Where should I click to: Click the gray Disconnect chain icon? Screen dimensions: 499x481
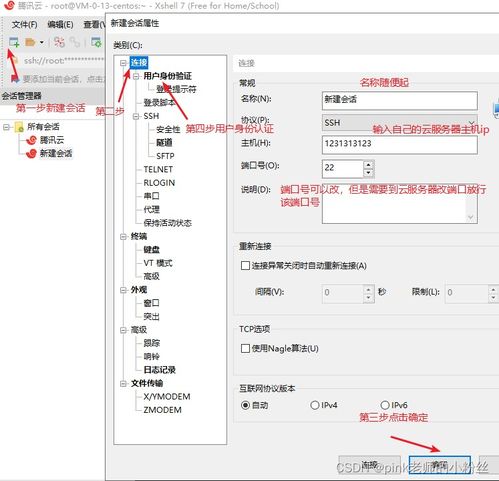75,42
